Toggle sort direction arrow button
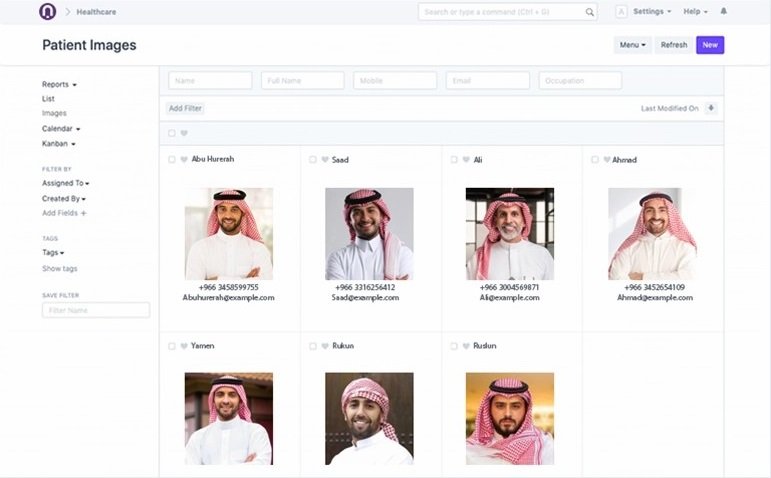This screenshot has height=478, width=771. [711, 108]
